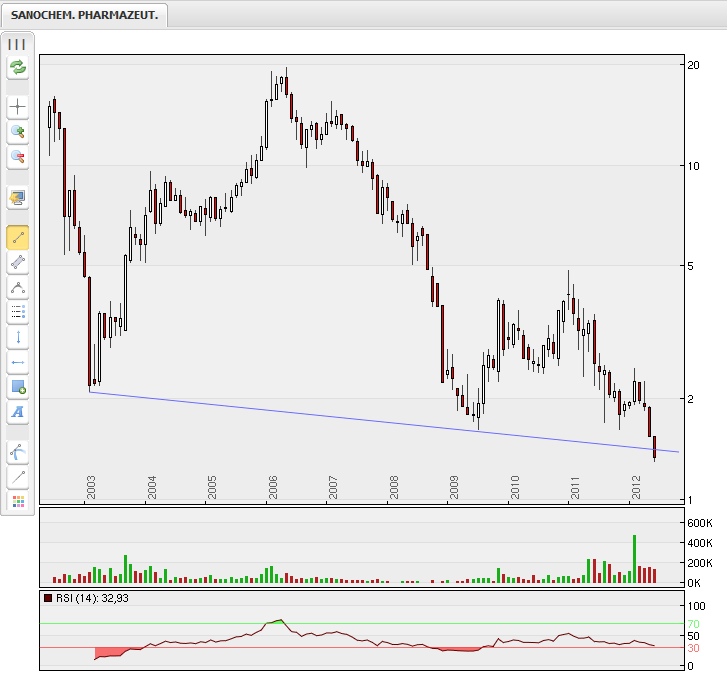
Task: Select the vertical double-arrow tool
Action: coord(18,337)
